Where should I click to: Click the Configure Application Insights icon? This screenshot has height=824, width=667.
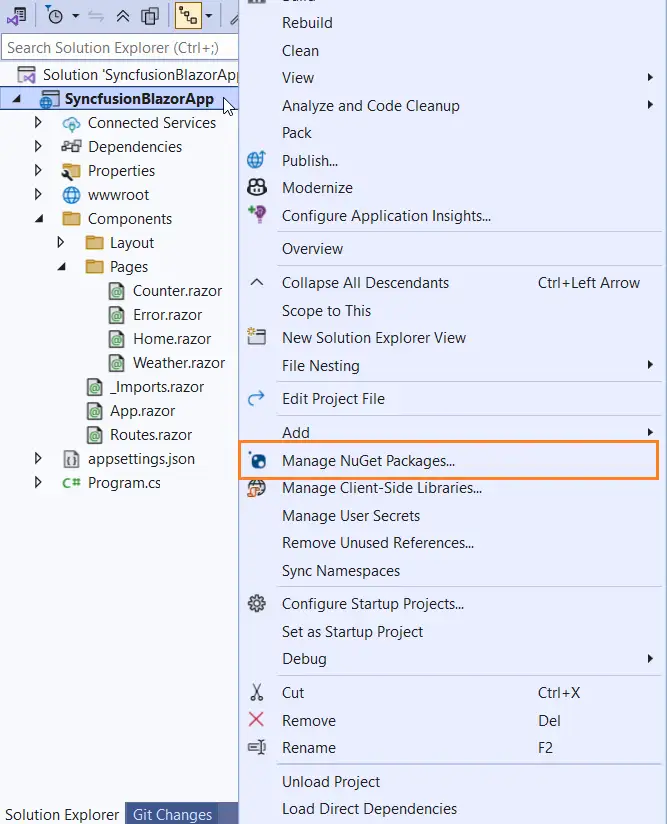click(x=257, y=216)
